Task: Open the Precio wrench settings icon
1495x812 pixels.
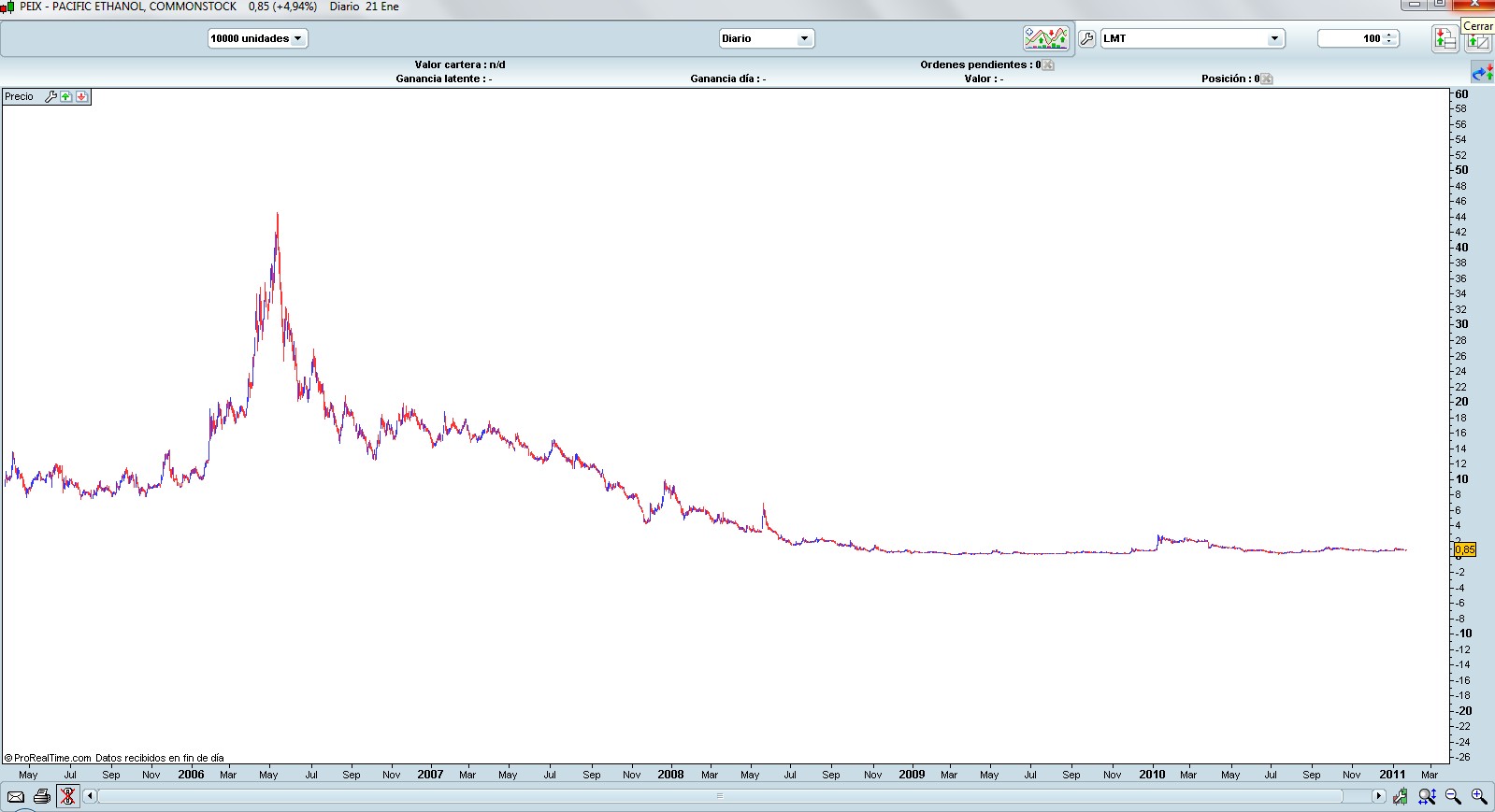Action: point(51,96)
